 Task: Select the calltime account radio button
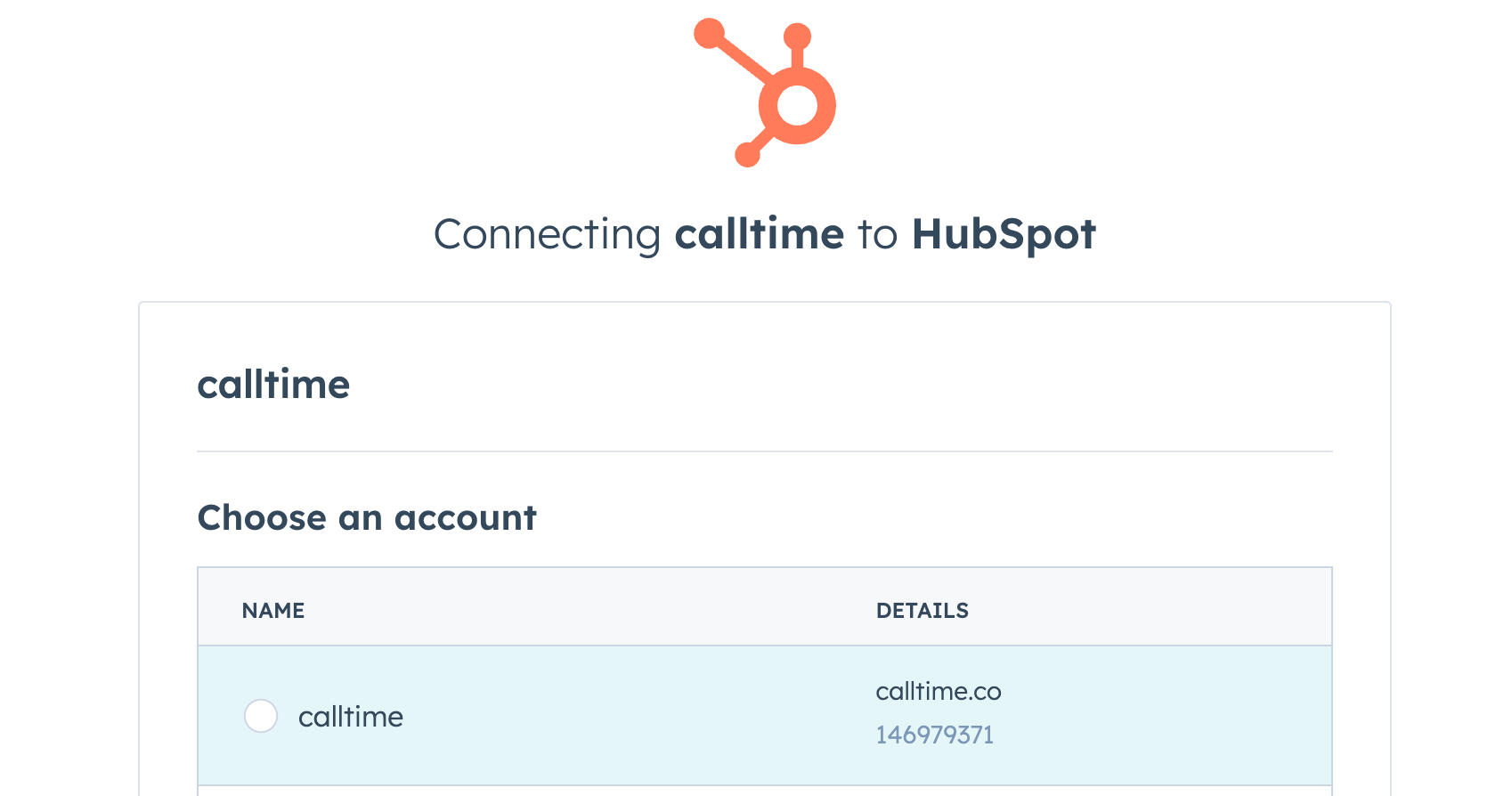click(x=261, y=716)
